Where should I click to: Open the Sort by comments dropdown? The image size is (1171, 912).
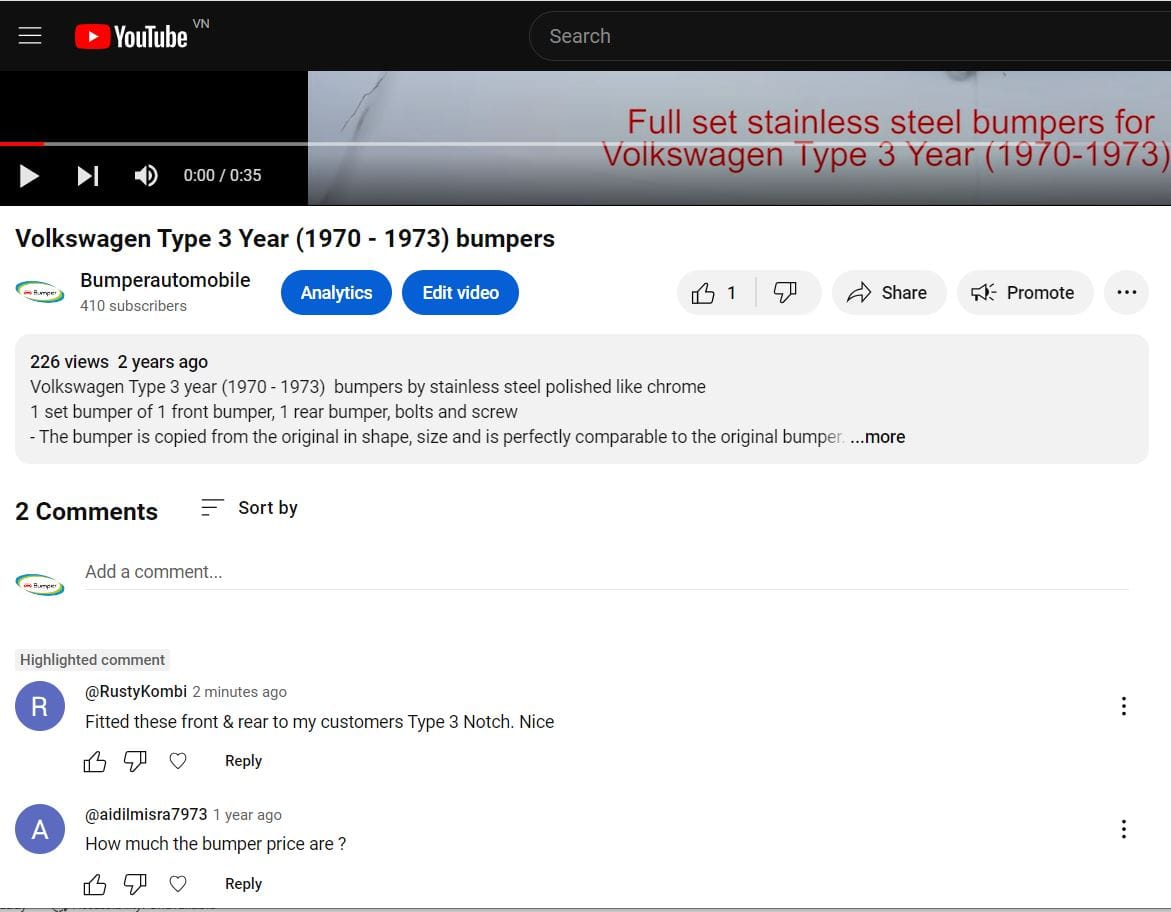coord(250,508)
